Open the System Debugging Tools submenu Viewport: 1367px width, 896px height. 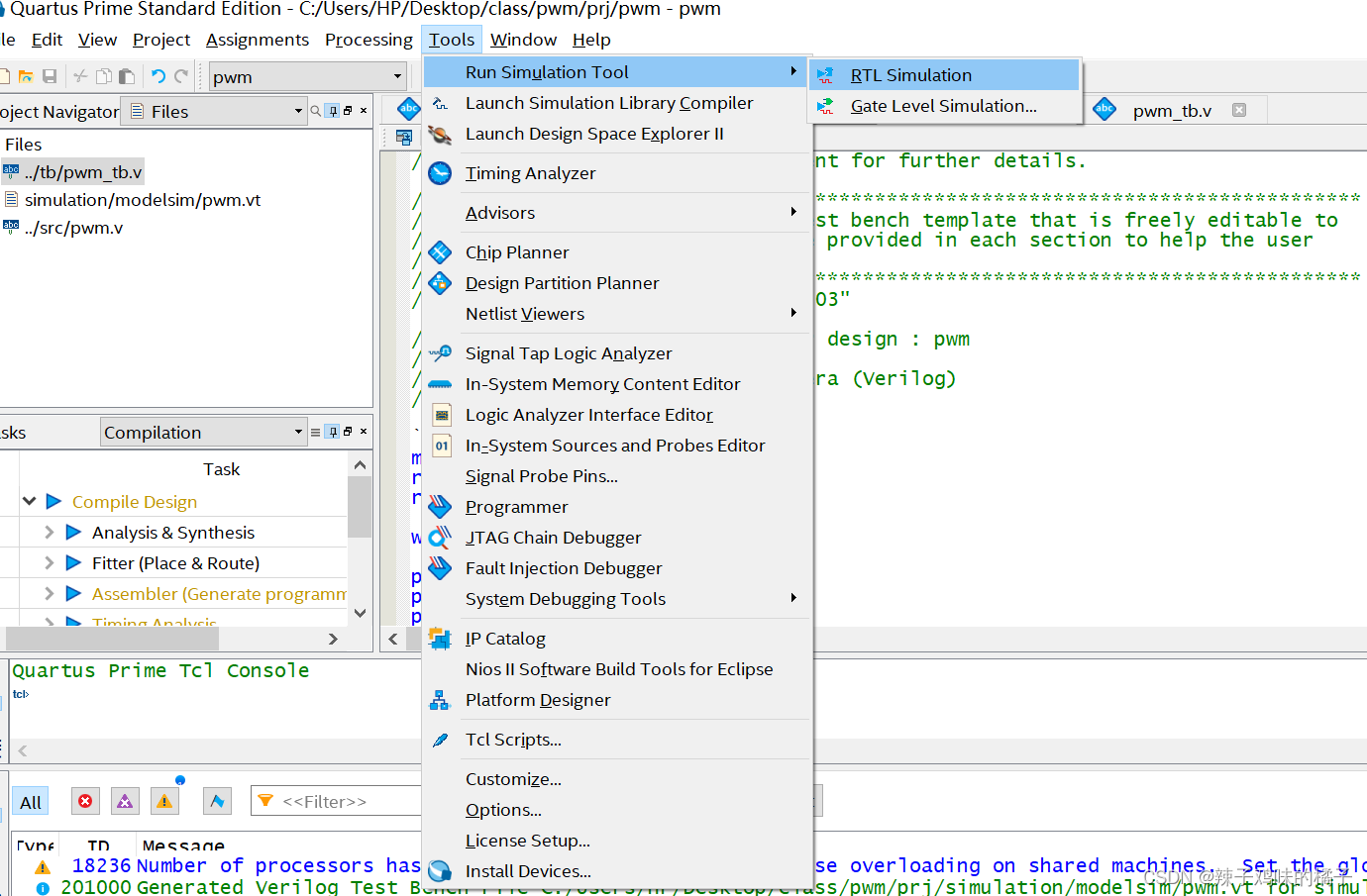[618, 599]
